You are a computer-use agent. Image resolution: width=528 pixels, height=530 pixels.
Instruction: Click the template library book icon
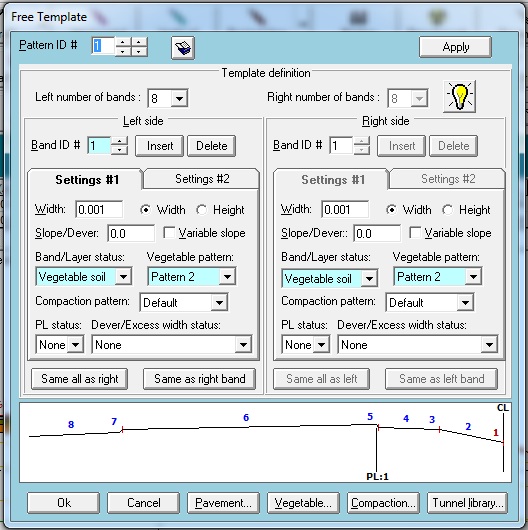pyautogui.click(x=183, y=48)
